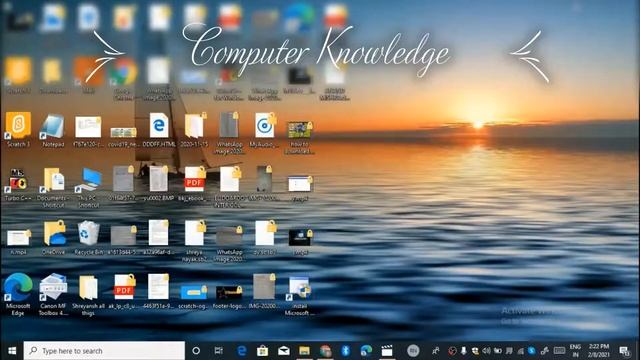
Task: Select the k.mp4 video file
Action: [x=18, y=242]
